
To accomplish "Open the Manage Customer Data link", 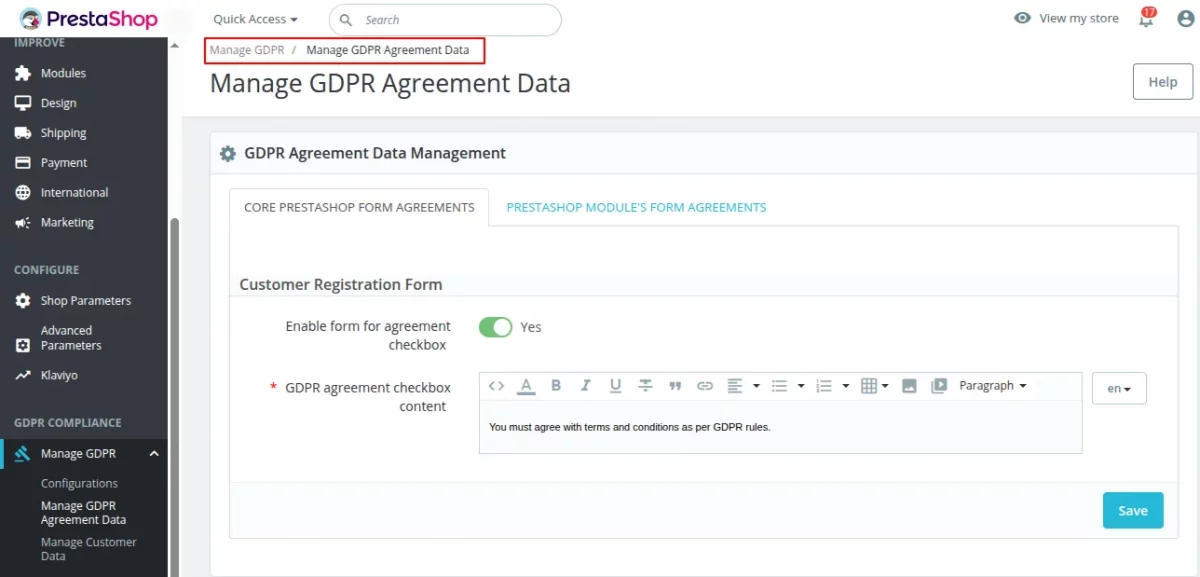I will [x=87, y=548].
